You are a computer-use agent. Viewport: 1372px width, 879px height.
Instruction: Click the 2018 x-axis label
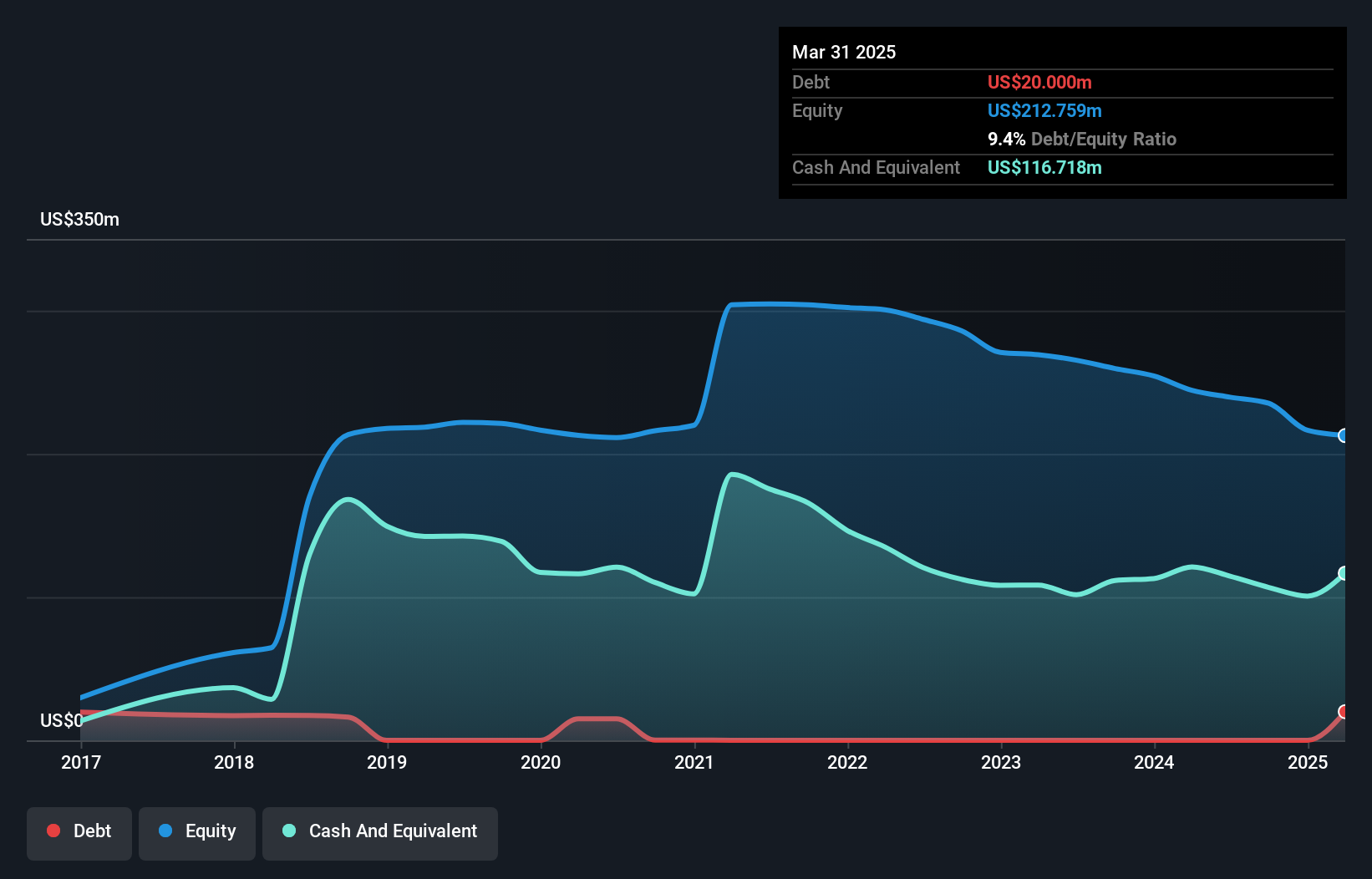234,762
